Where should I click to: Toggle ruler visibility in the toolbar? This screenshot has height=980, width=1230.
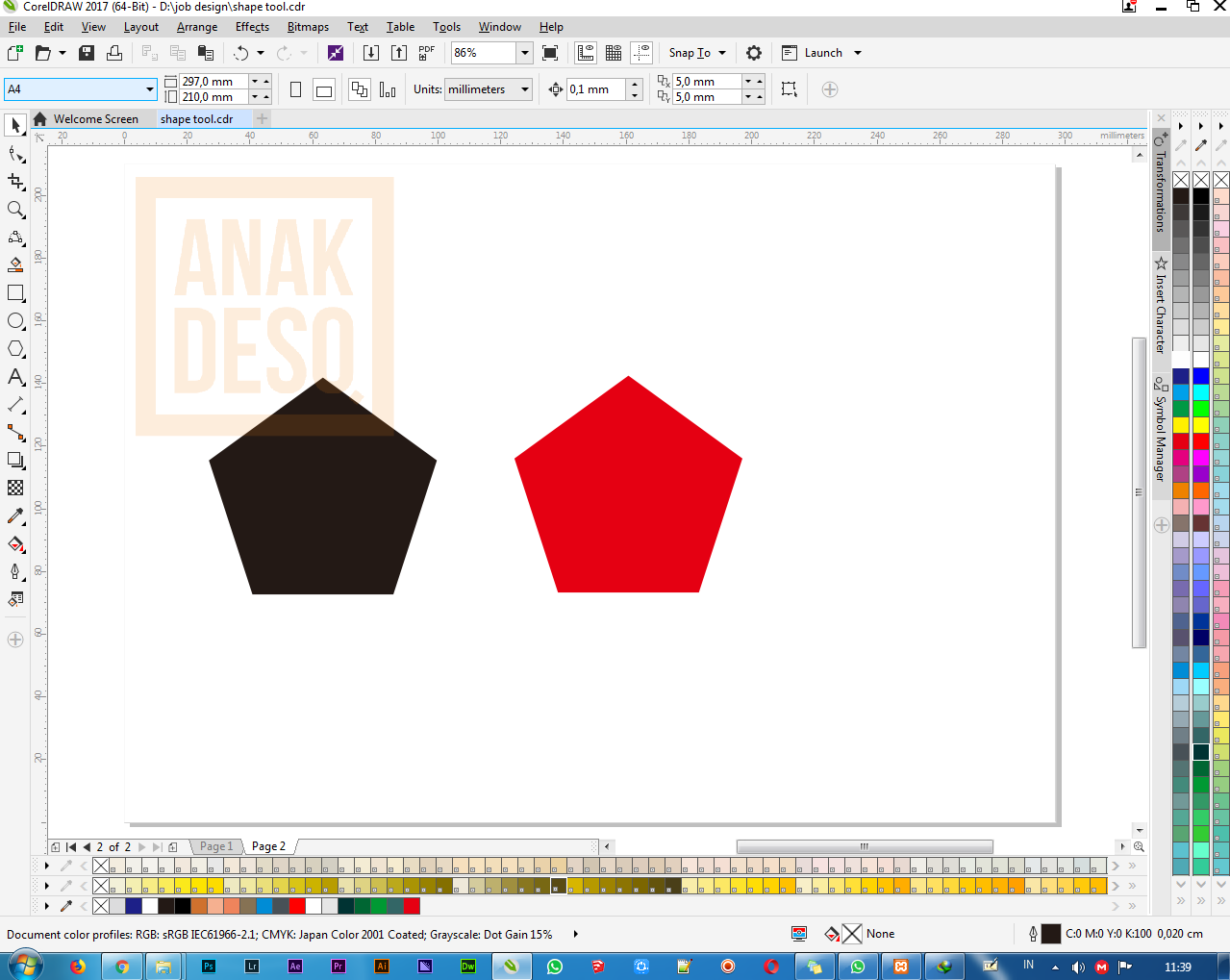pos(586,53)
